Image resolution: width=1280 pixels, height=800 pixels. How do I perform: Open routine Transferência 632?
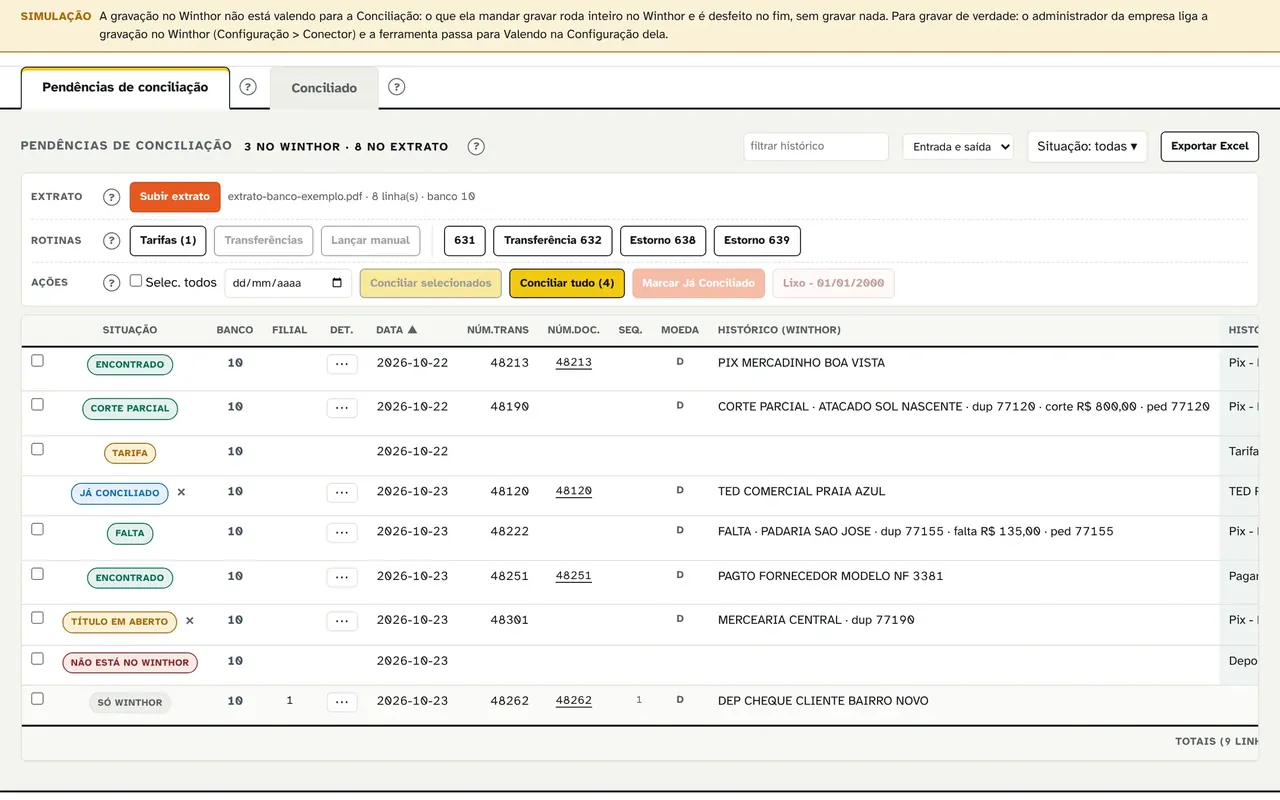[x=553, y=241]
